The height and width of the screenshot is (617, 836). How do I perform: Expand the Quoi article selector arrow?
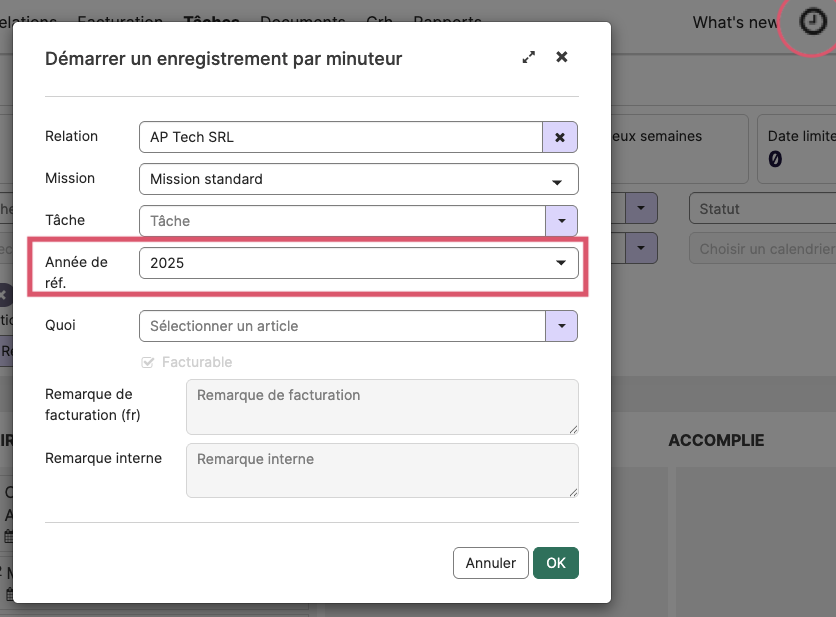[x=561, y=326]
